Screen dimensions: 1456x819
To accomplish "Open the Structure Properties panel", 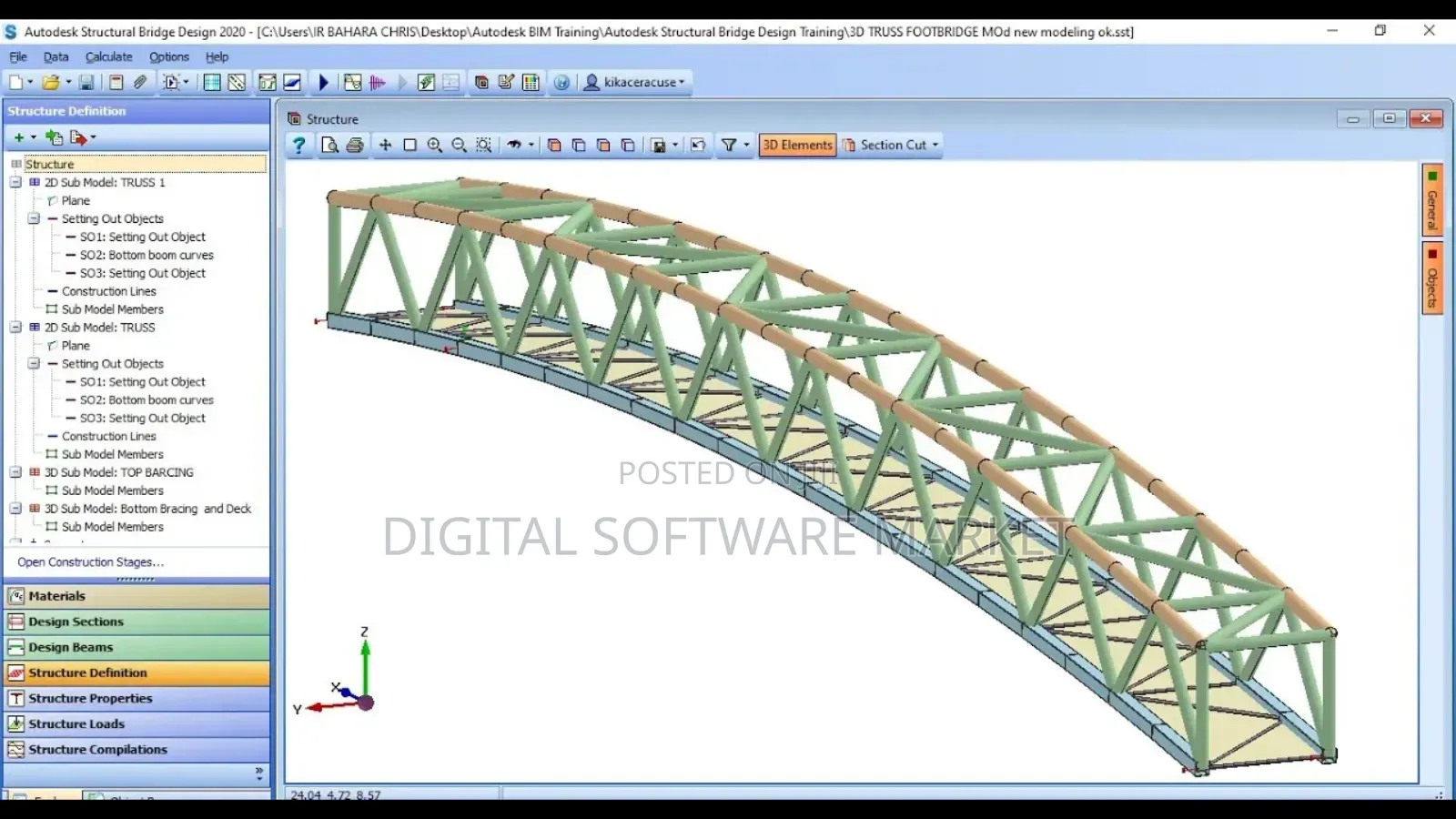I will pos(136,698).
